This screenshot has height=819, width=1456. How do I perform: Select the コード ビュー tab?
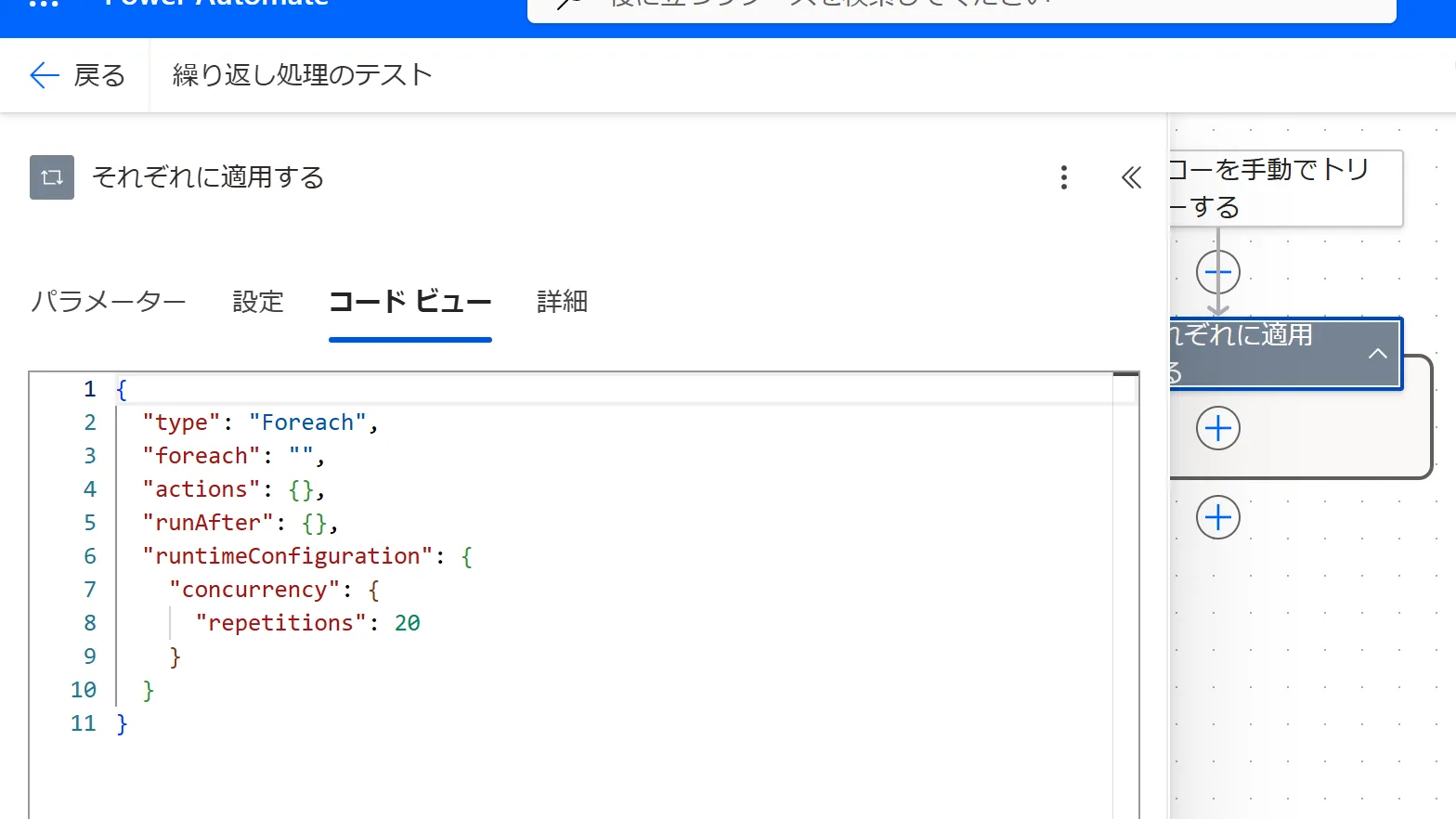[x=410, y=302]
